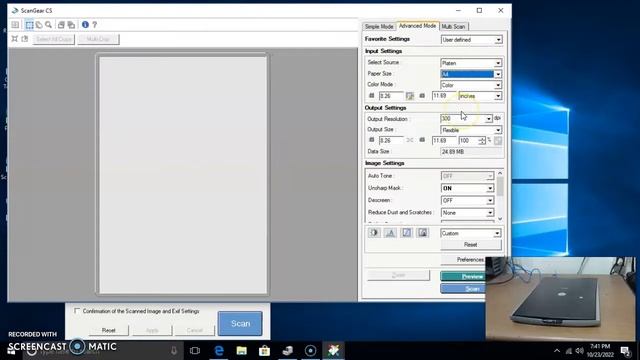This screenshot has height=360, width=640.
Task: Click the input width field 8.26
Action: (391, 96)
